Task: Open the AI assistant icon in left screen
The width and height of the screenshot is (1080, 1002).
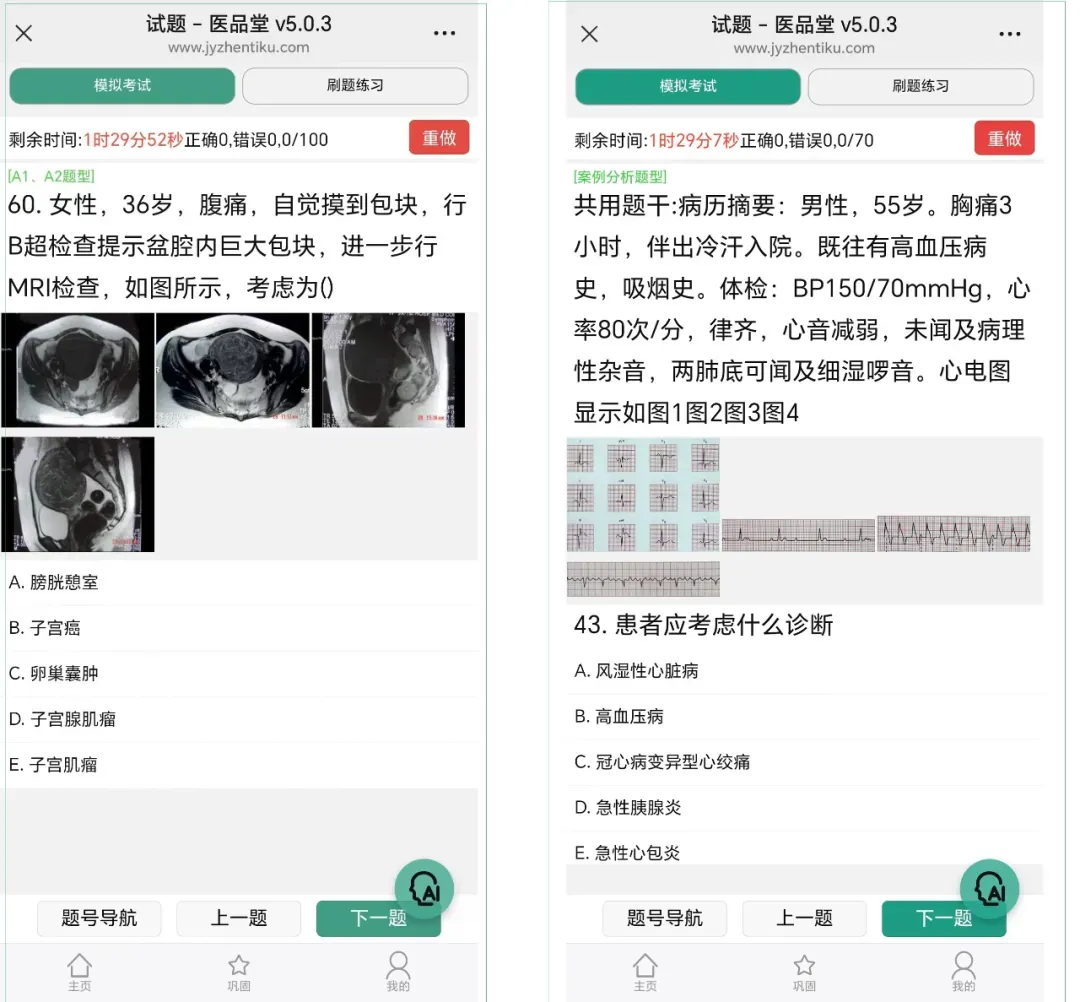Action: pyautogui.click(x=424, y=888)
